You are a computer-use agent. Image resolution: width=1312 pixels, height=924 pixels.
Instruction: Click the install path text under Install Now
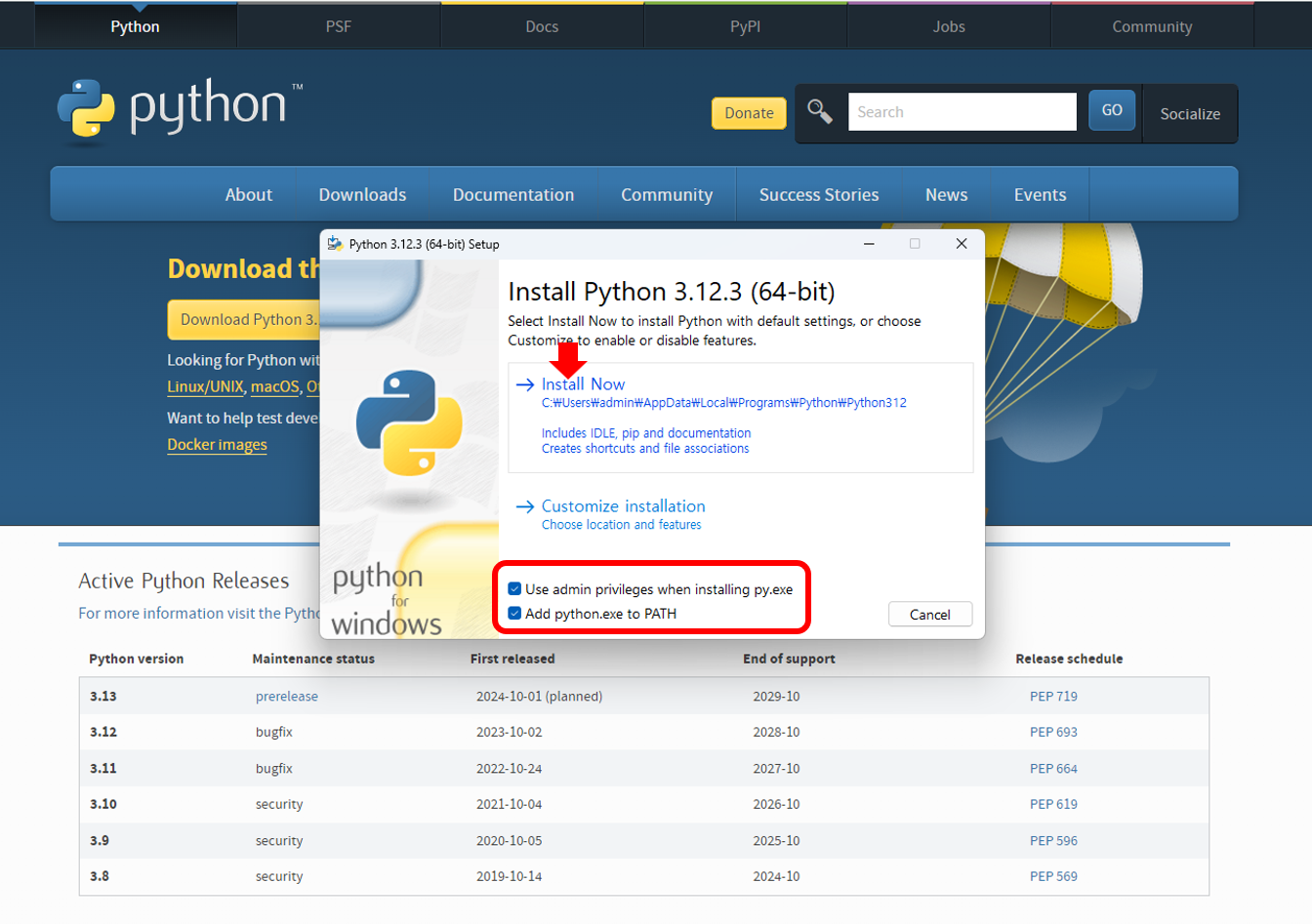[724, 402]
